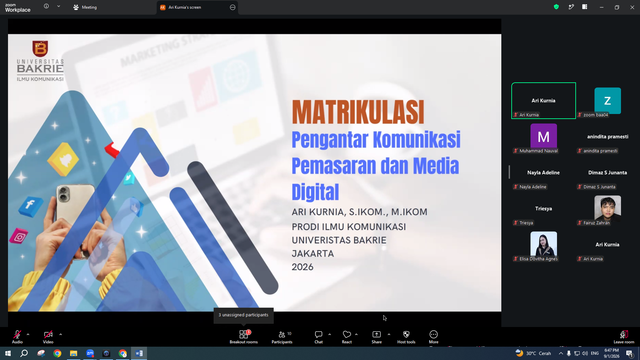Click 'ARI KURNIA, S.IKOM., M.IKOM' text on slide
The height and width of the screenshot is (360, 640).
pyautogui.click(x=359, y=212)
